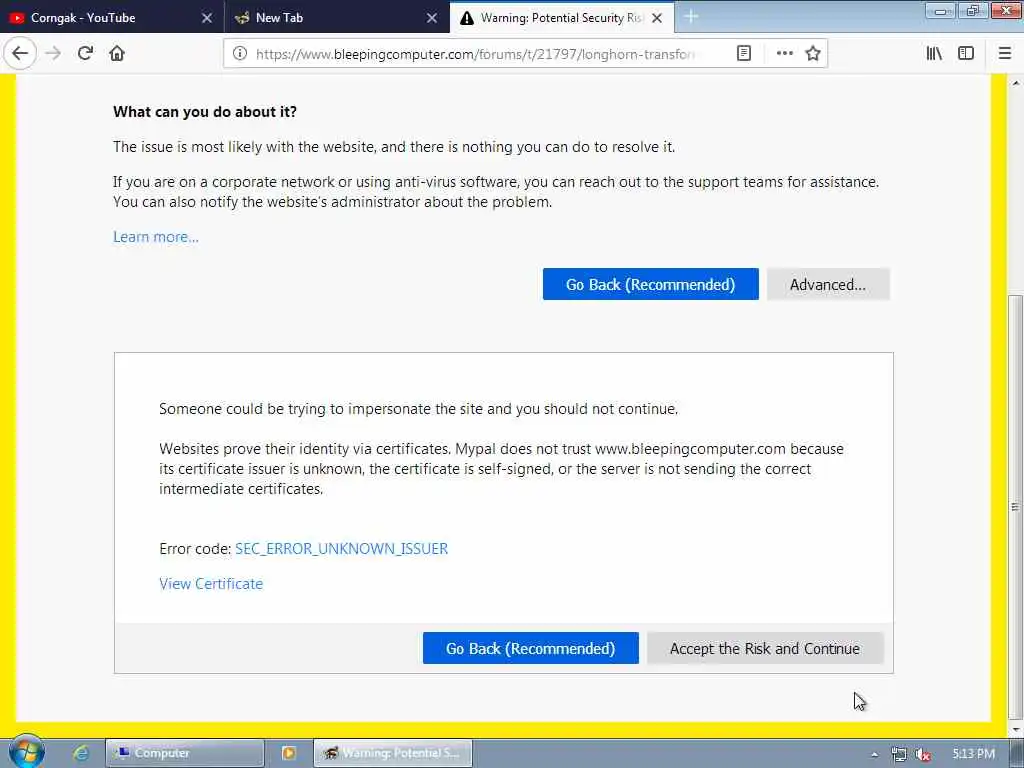
Task: Go back to the previous page arrow
Action: coord(20,54)
